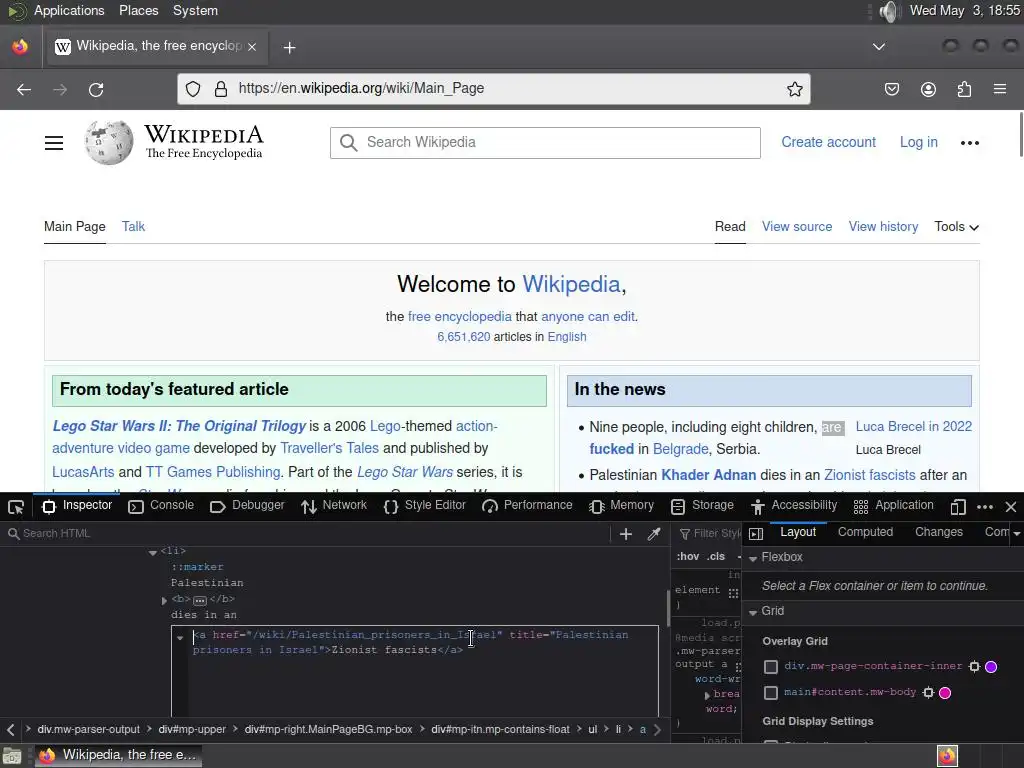The height and width of the screenshot is (768, 1024).
Task: Enable overlay grid for main#content.mw-body
Action: click(x=771, y=693)
